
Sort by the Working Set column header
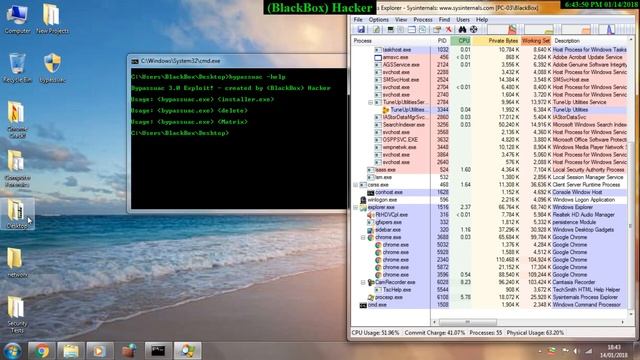click(536, 41)
